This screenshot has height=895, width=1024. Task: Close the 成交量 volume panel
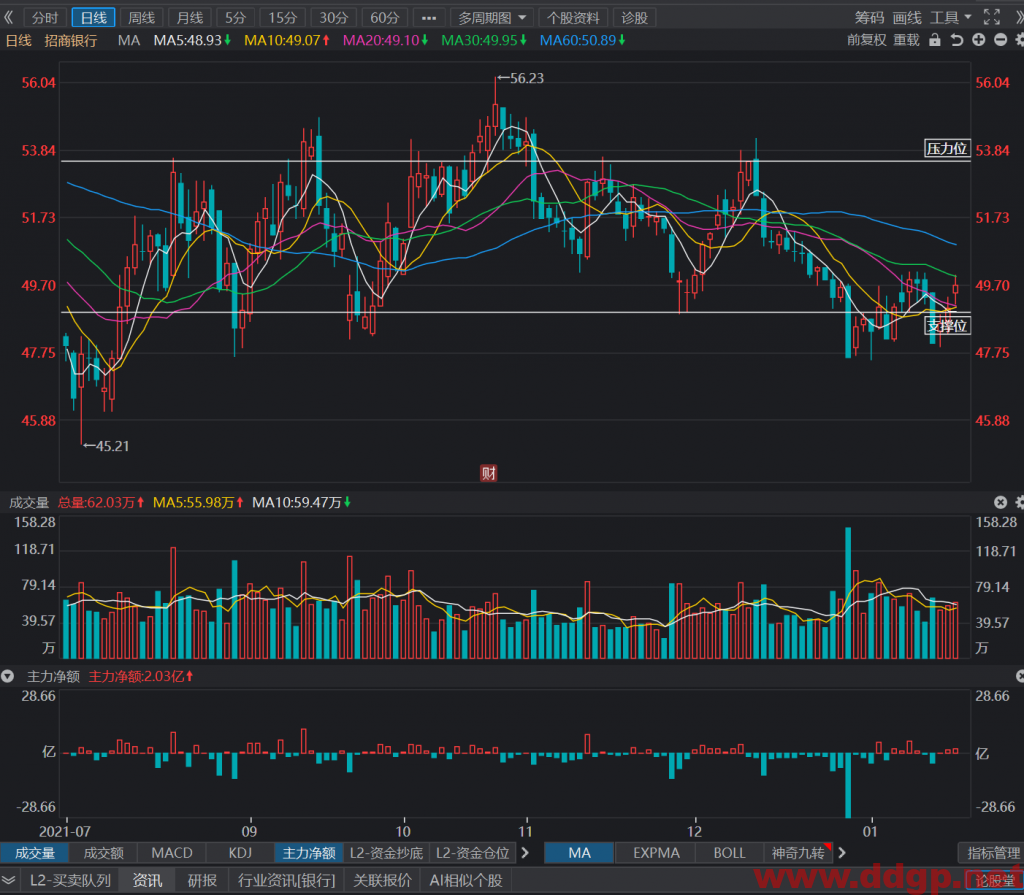1000,502
